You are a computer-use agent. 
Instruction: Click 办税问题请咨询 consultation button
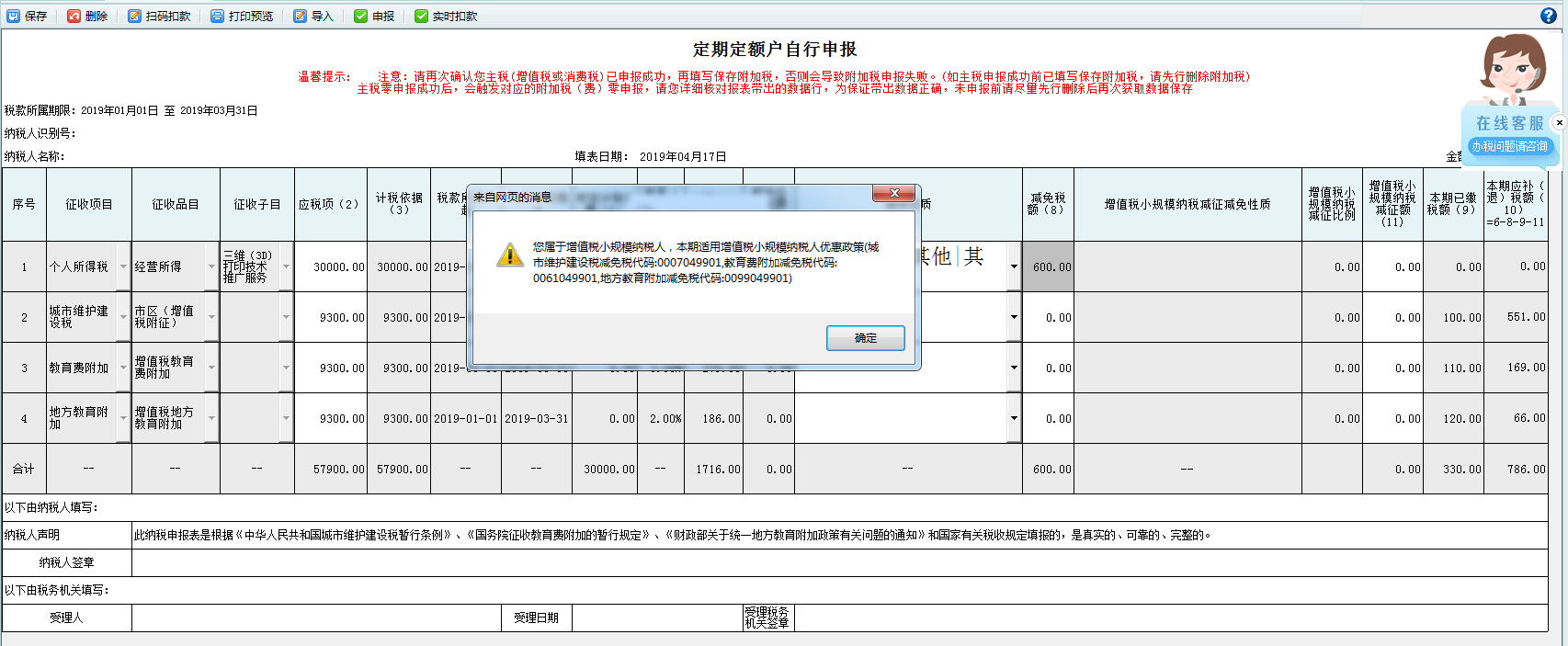coord(1509,147)
